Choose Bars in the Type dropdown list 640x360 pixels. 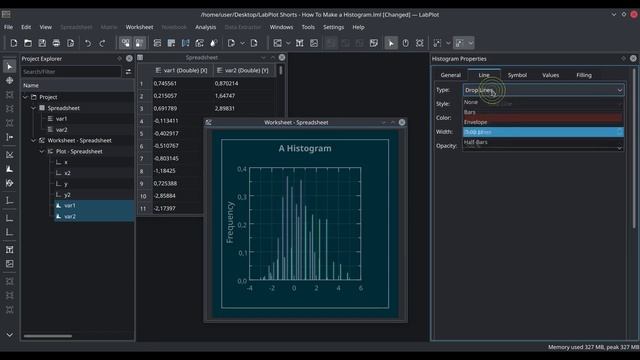click(x=543, y=112)
